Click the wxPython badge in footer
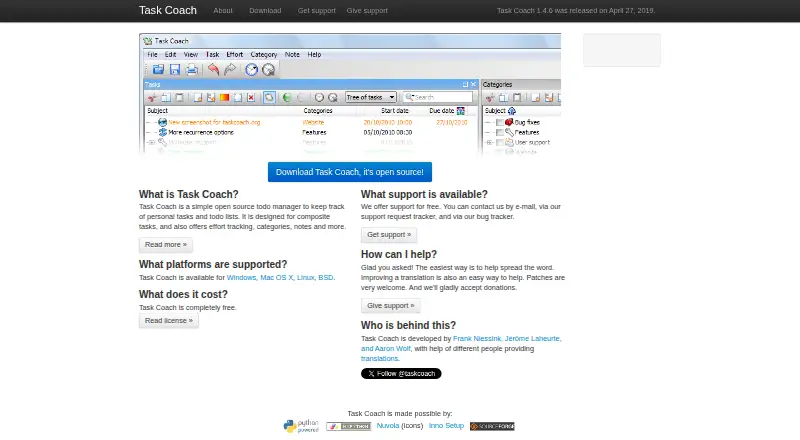800x440 pixels. tap(348, 426)
